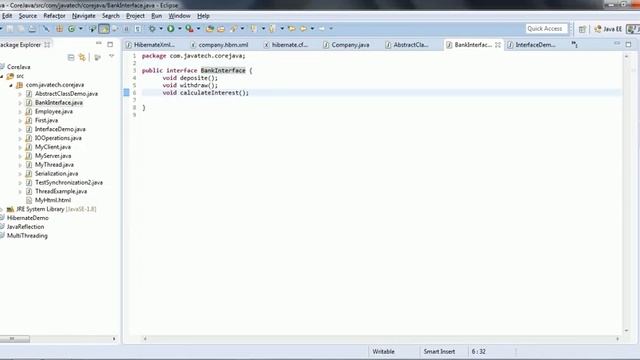Close the Package Explorer view tab
Viewport: 640px width, 360px height.
[47, 44]
